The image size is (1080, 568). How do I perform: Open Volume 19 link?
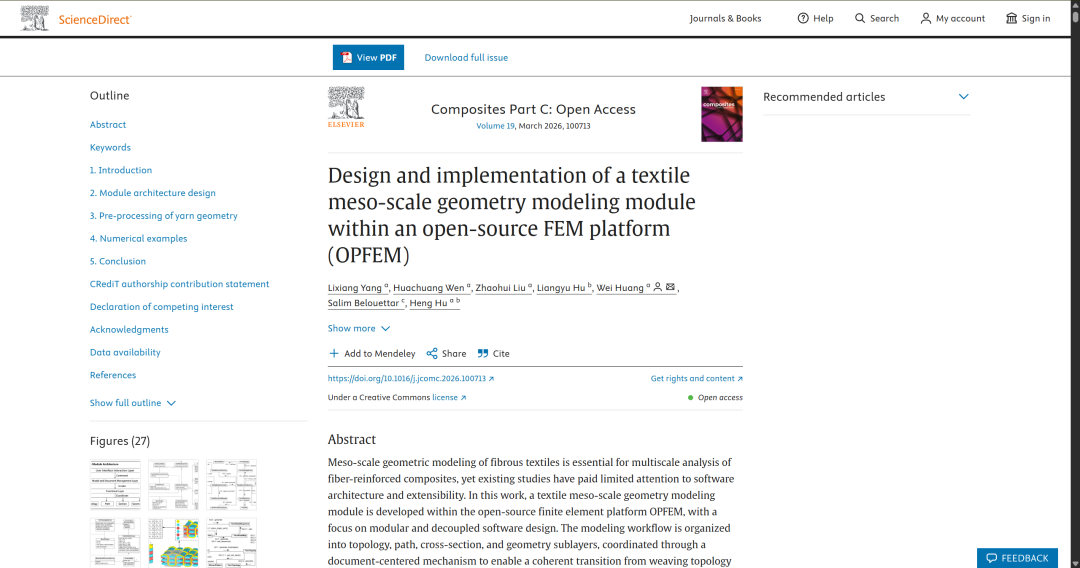click(495, 126)
